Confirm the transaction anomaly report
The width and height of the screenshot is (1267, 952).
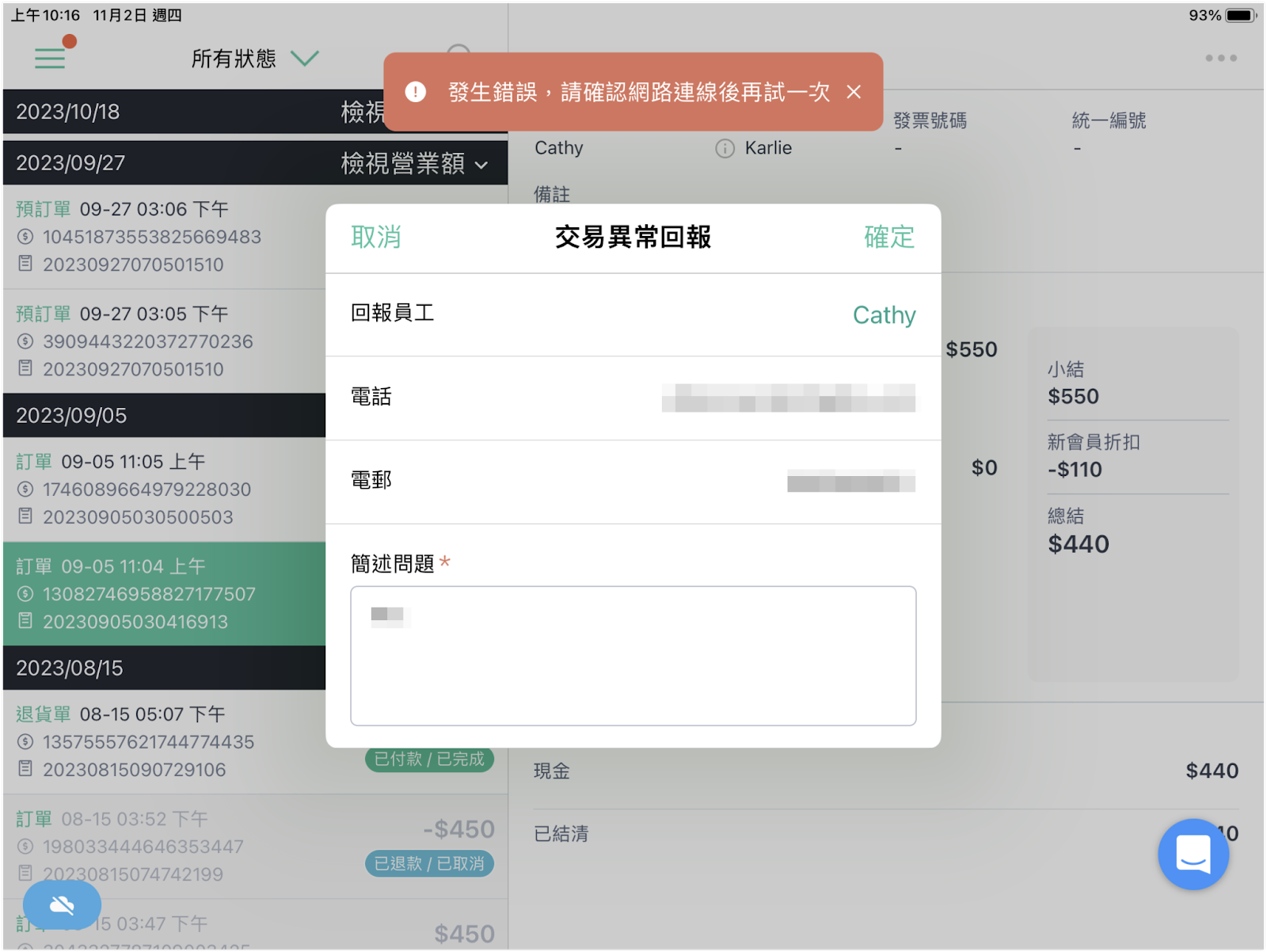[x=889, y=237]
